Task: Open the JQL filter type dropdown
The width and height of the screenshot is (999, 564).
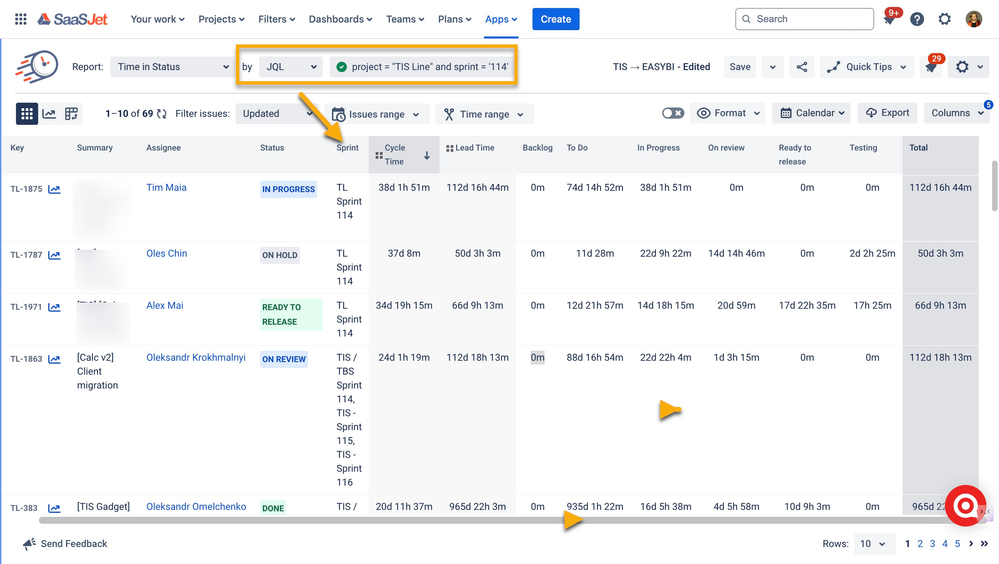Action: [x=291, y=67]
